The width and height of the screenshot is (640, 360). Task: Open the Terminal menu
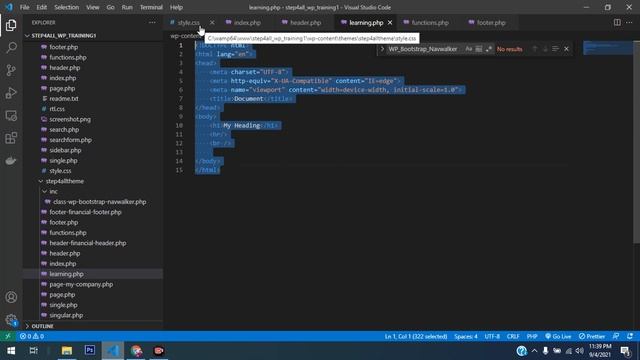[151, 7]
